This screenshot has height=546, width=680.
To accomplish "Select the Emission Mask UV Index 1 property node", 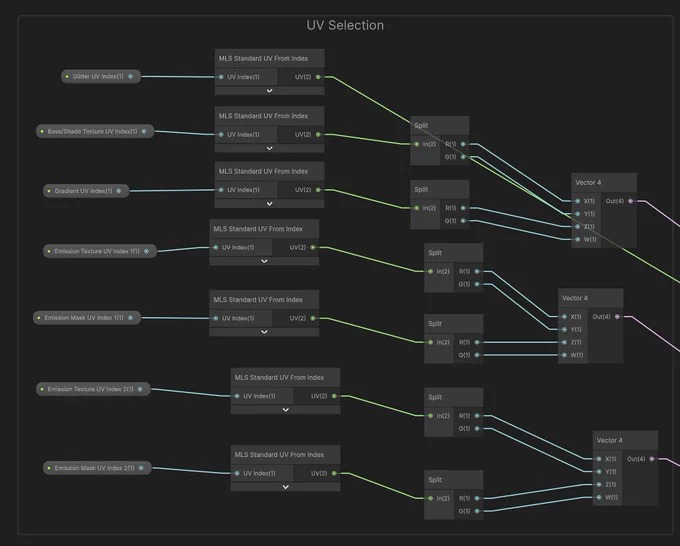I will [x=87, y=318].
